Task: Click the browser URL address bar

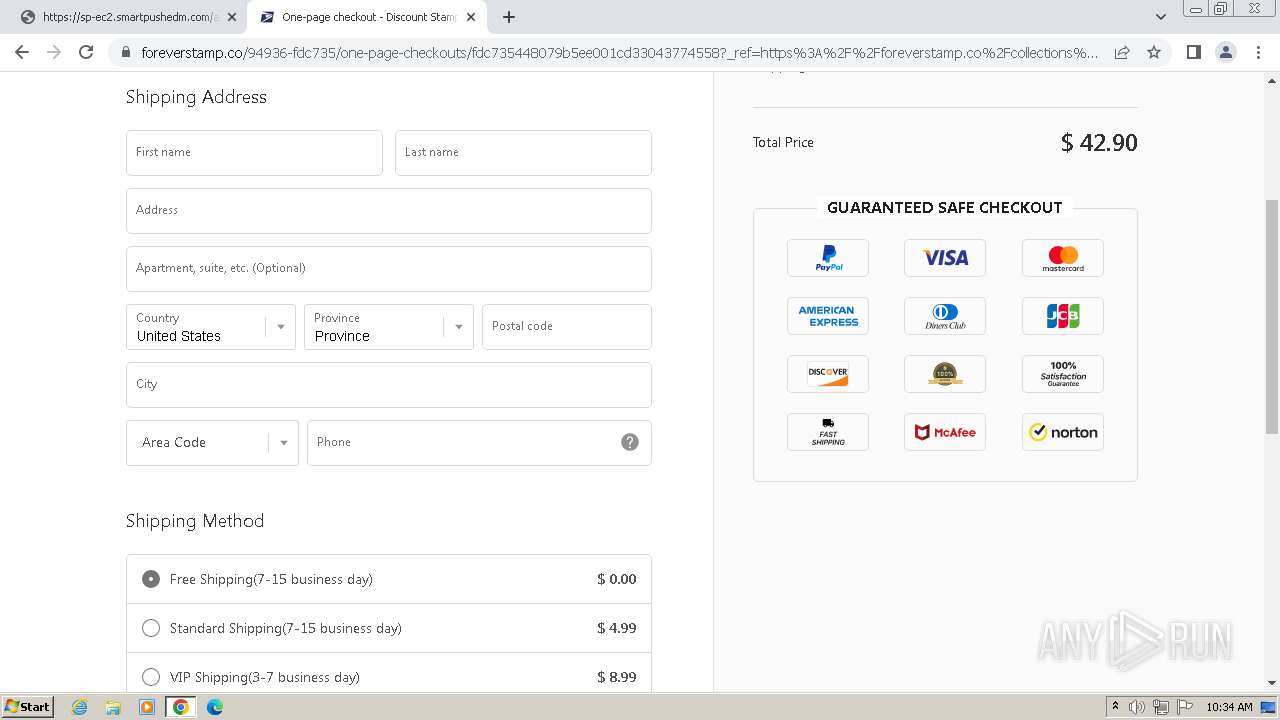Action: (619, 52)
